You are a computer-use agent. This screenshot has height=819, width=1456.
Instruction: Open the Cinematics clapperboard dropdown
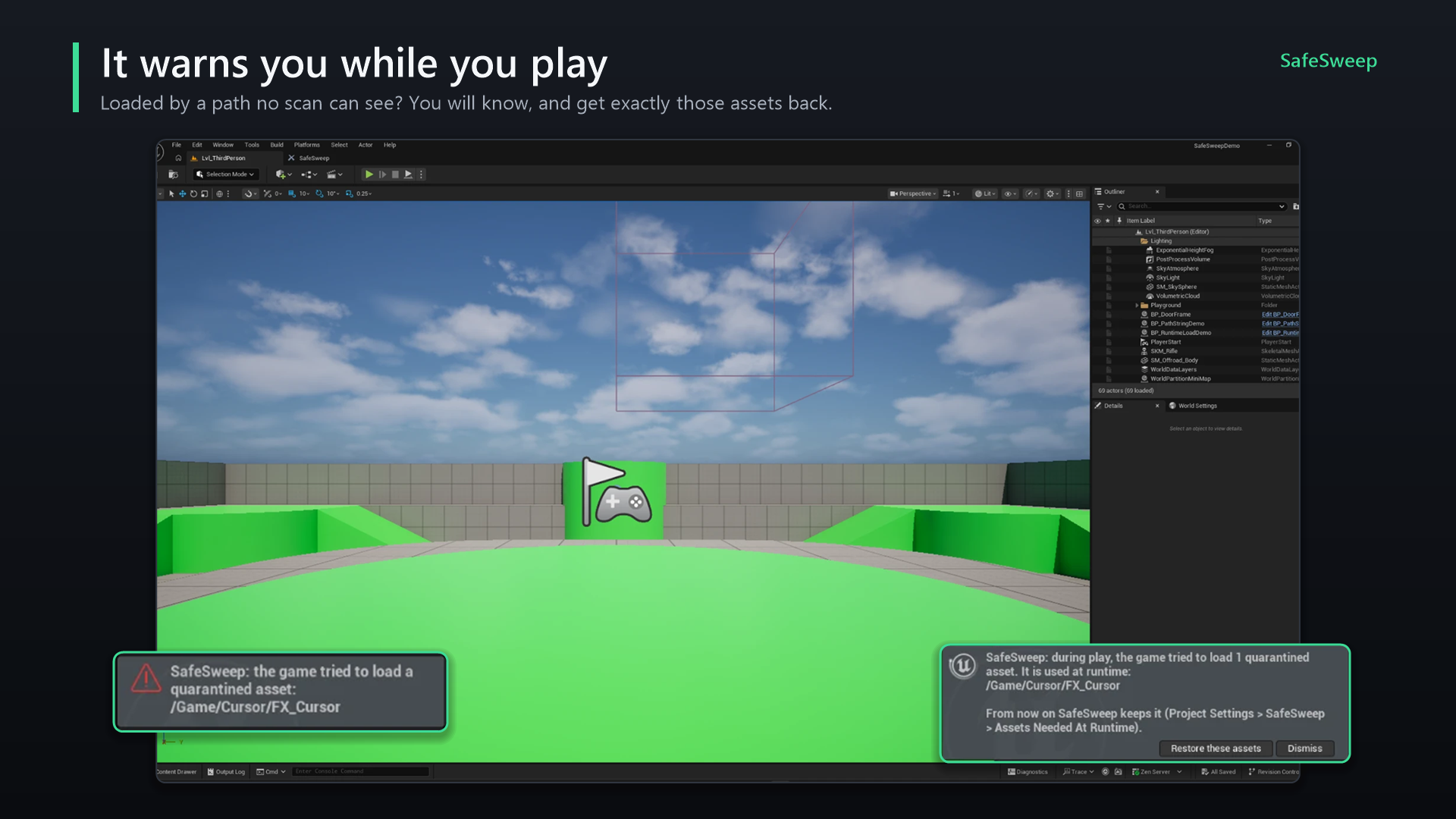[x=334, y=174]
